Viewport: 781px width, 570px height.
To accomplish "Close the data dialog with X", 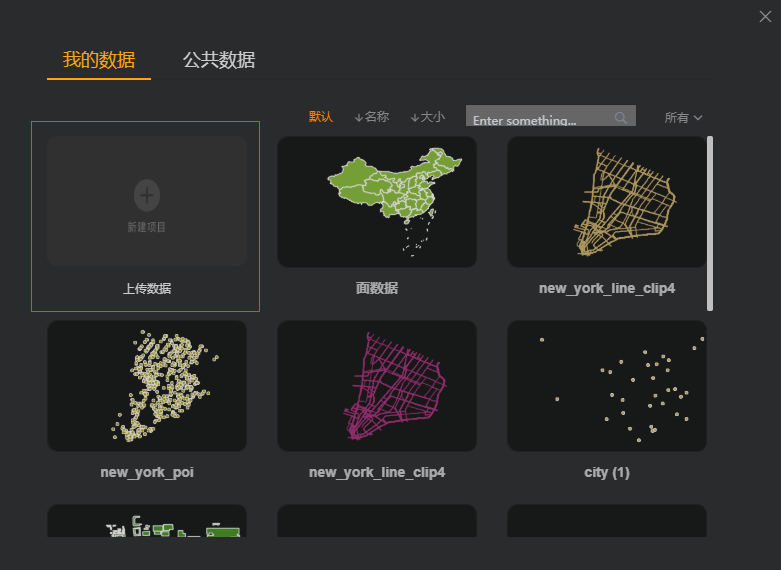I will click(765, 16).
